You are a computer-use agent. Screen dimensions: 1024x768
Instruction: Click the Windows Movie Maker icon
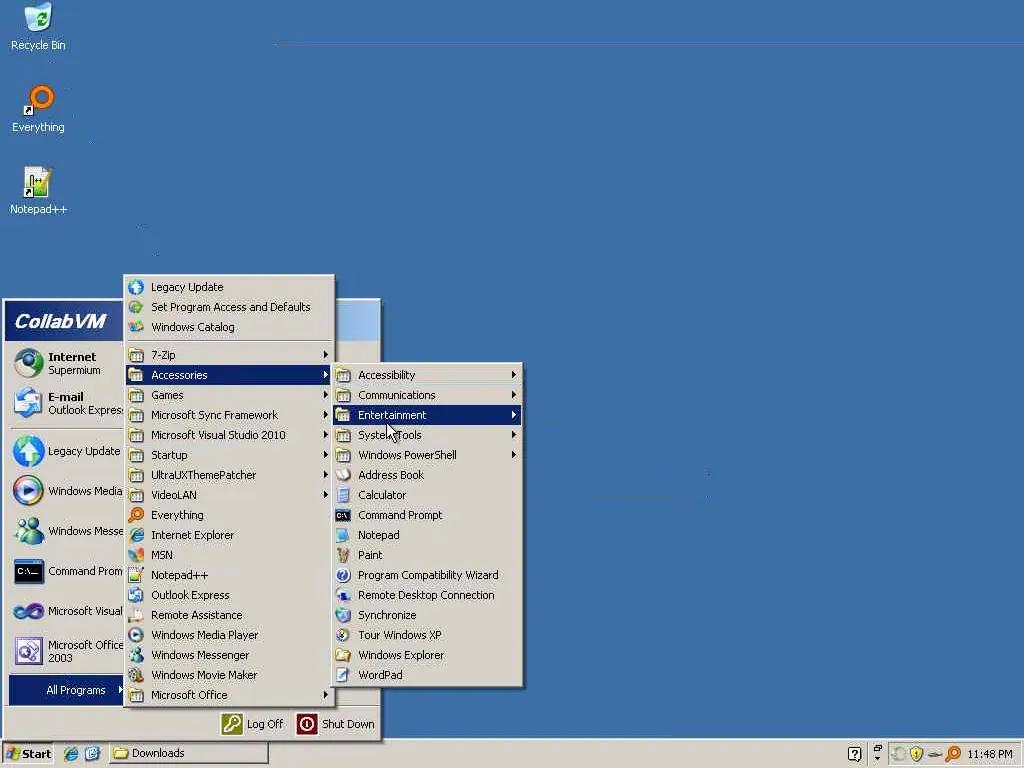click(136, 675)
